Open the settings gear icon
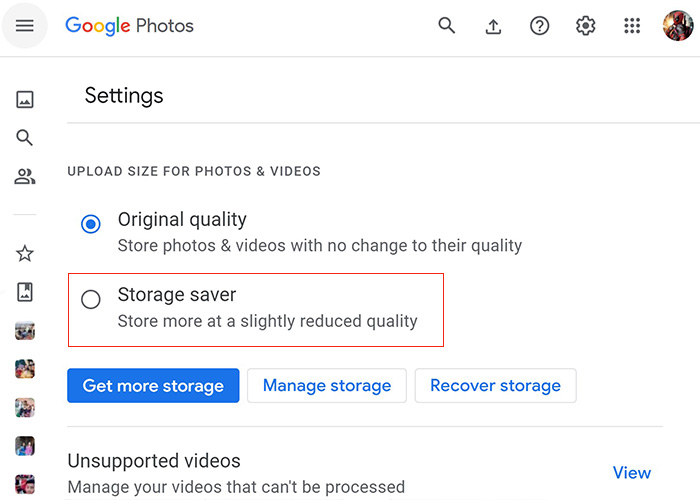This screenshot has width=700, height=500. tap(585, 26)
